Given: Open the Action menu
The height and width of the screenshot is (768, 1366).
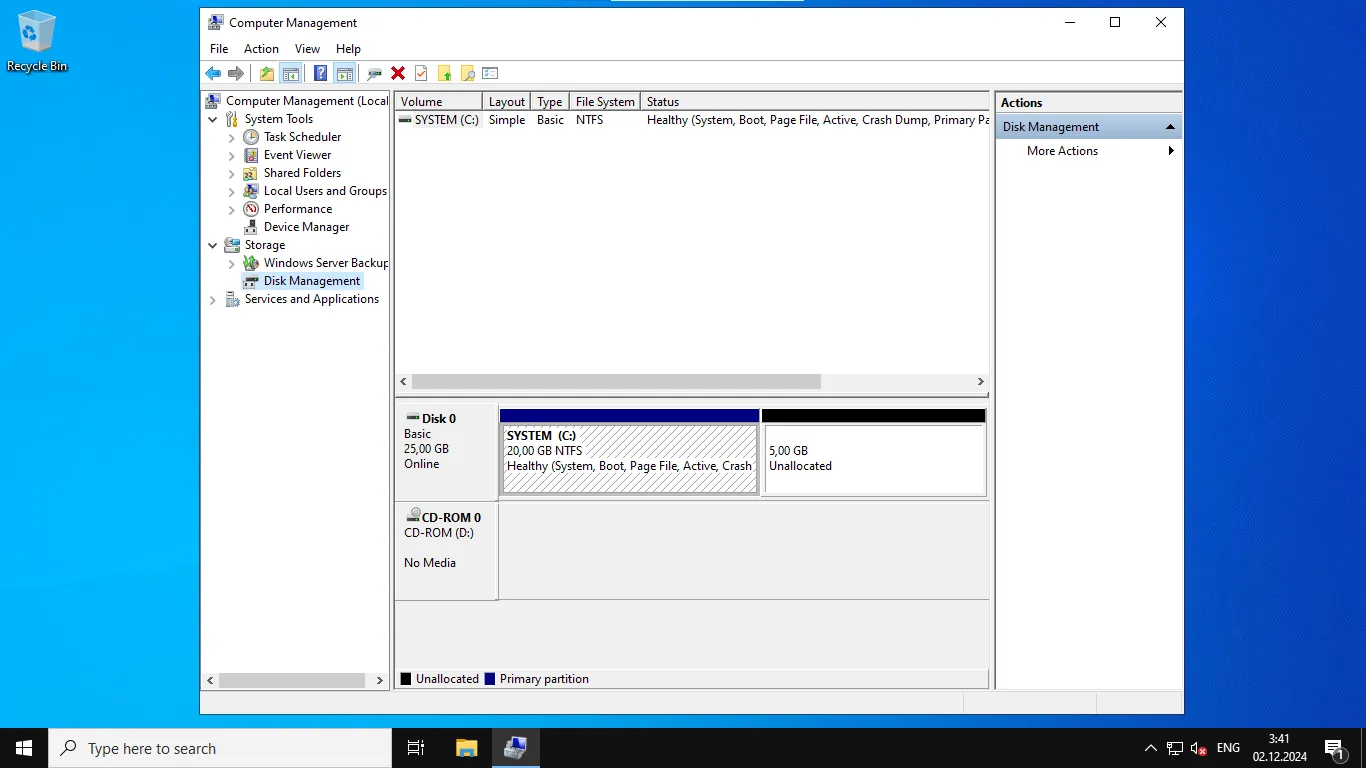Looking at the screenshot, I should [x=261, y=48].
